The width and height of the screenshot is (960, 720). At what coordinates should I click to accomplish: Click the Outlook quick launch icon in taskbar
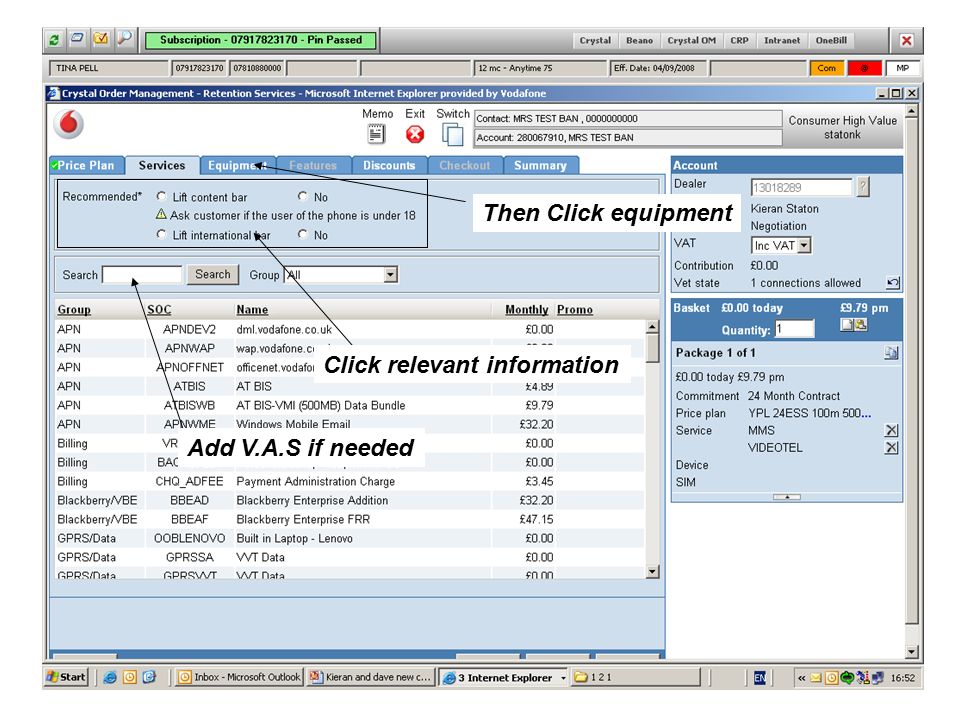[x=129, y=677]
